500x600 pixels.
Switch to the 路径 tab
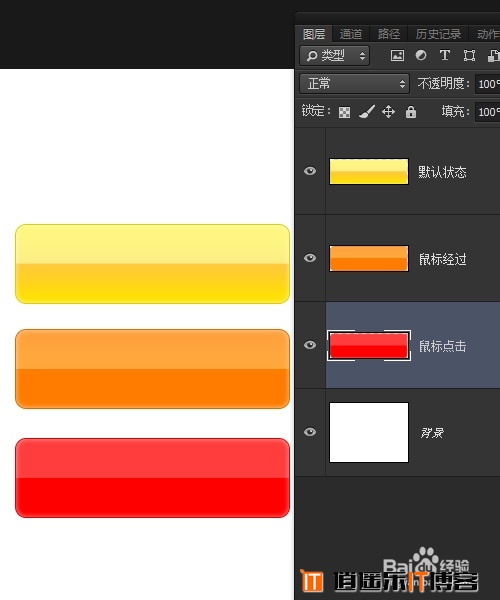click(389, 34)
